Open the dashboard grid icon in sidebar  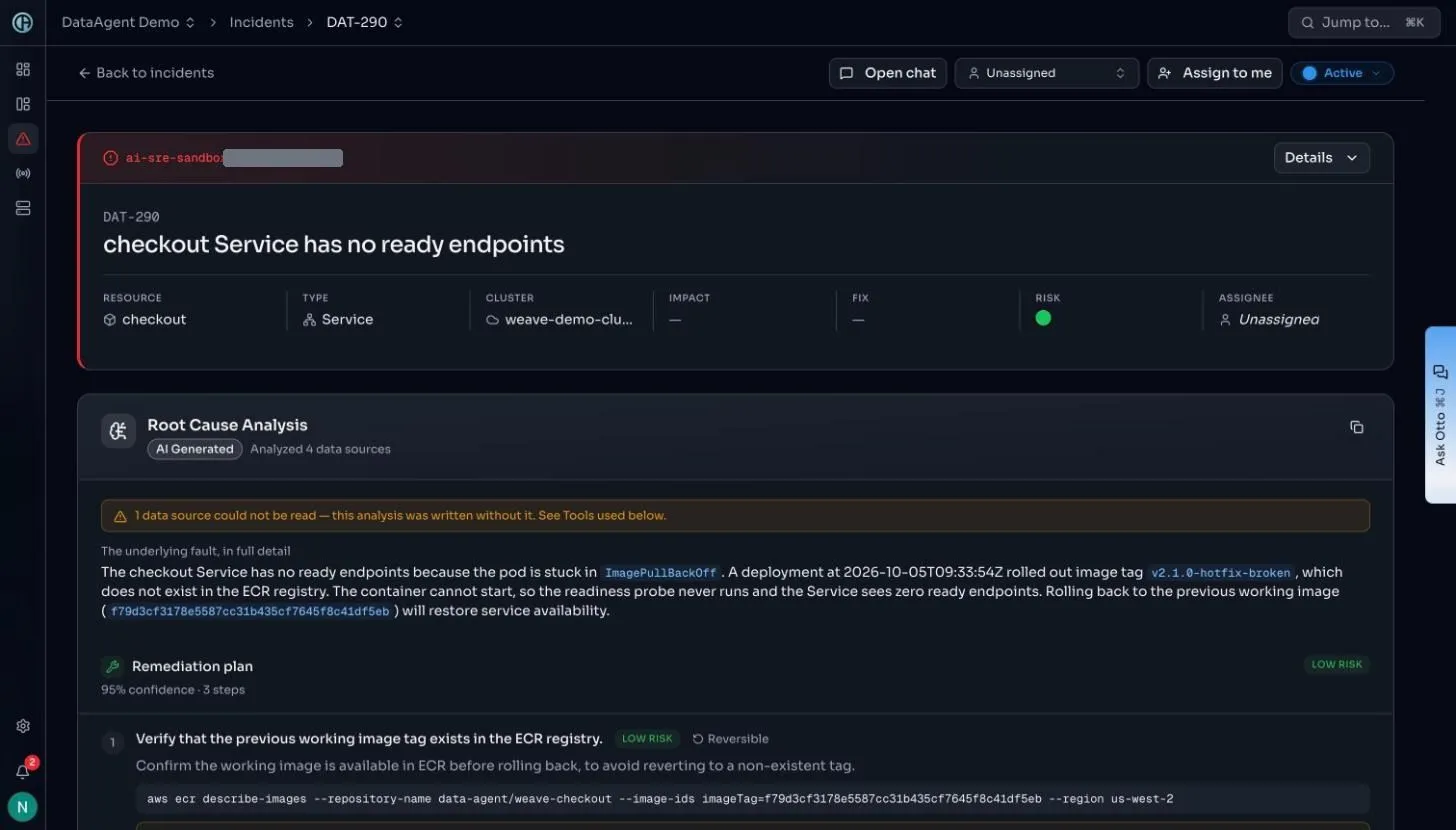click(x=23, y=69)
